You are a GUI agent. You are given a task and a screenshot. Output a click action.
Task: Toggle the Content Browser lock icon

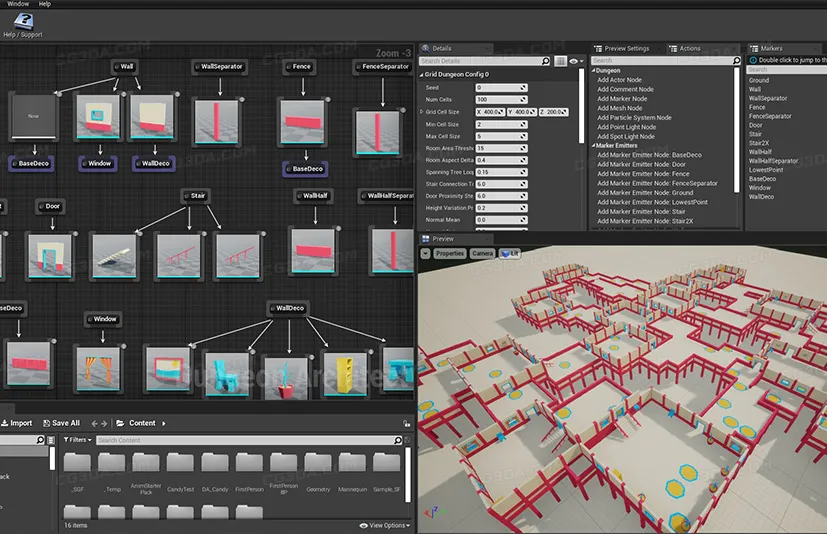406,423
